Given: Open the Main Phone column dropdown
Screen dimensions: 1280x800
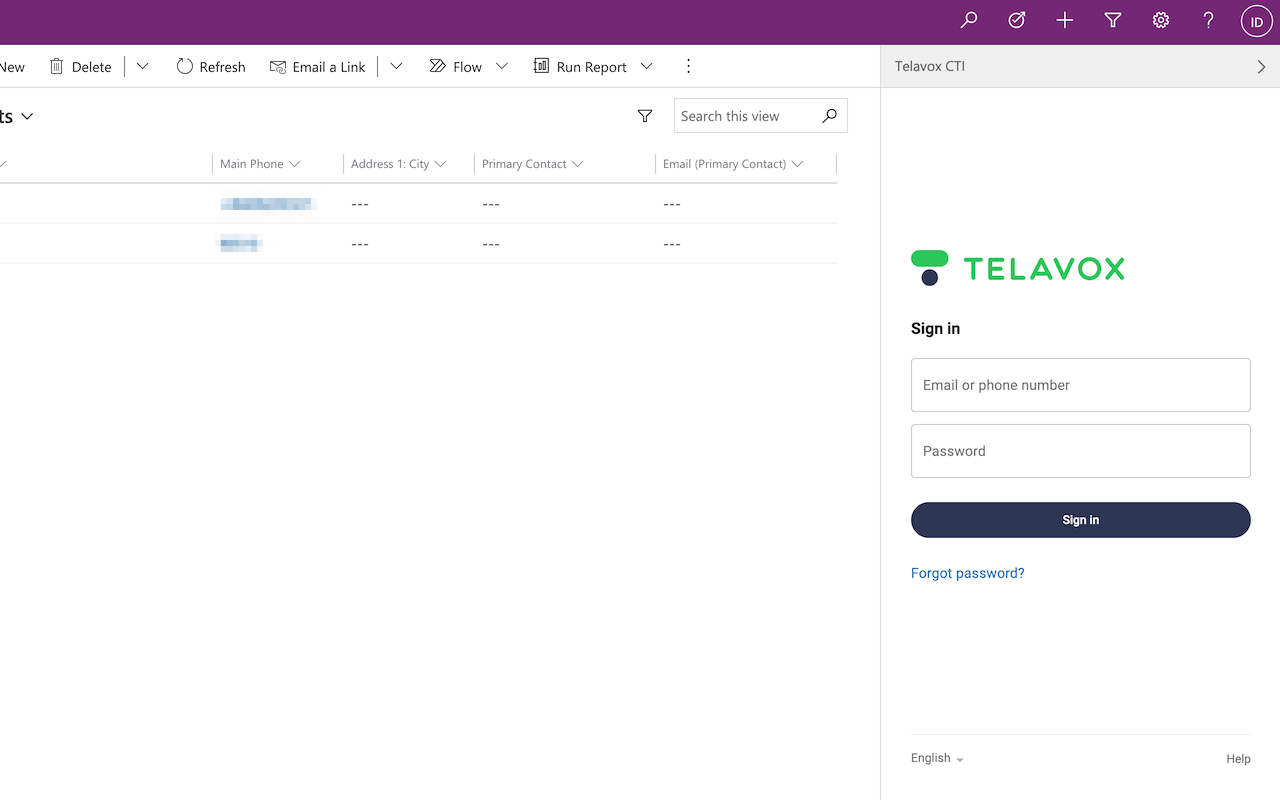Looking at the screenshot, I should [295, 163].
